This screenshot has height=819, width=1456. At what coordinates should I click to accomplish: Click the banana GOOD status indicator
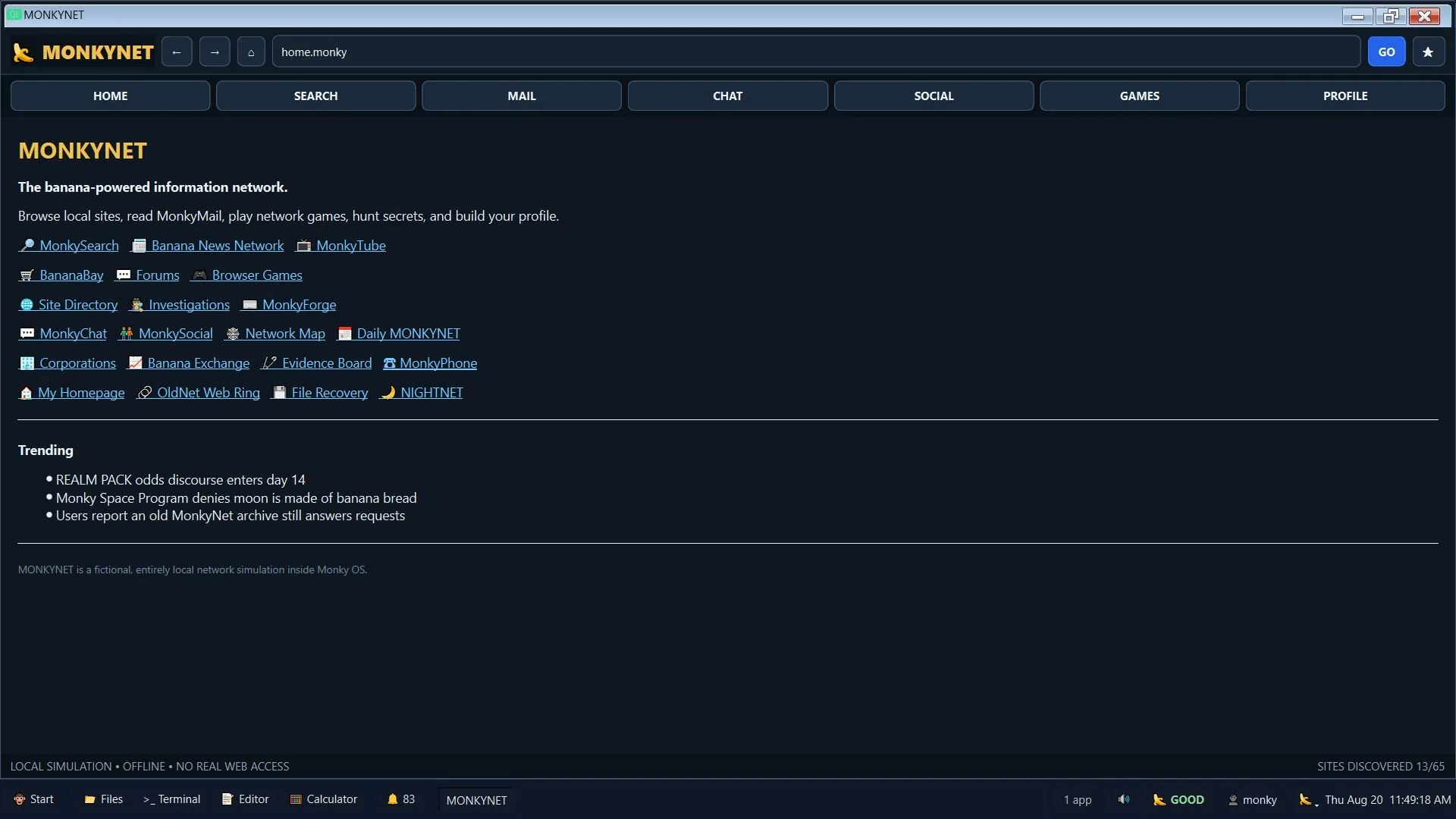[1178, 799]
